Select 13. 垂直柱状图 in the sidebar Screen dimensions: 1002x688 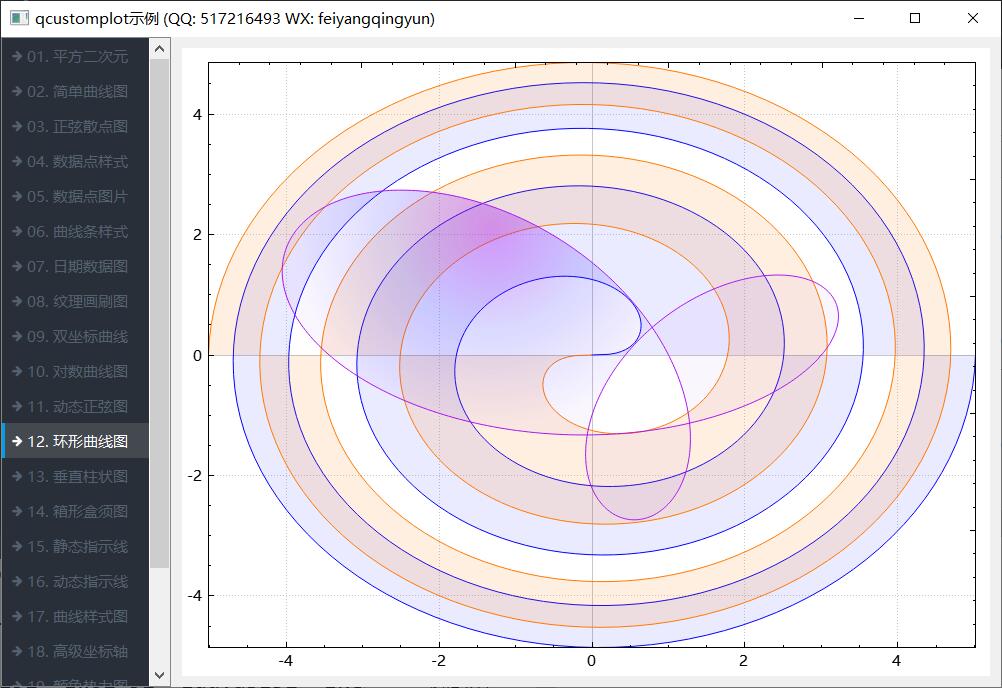[x=77, y=477]
